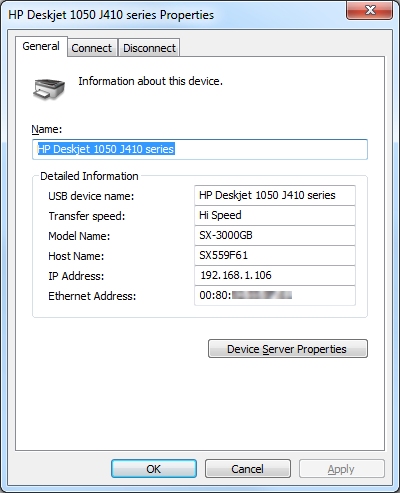Image resolution: width=400 pixels, height=493 pixels.
Task: Click the printer device icon
Action: coord(49,89)
